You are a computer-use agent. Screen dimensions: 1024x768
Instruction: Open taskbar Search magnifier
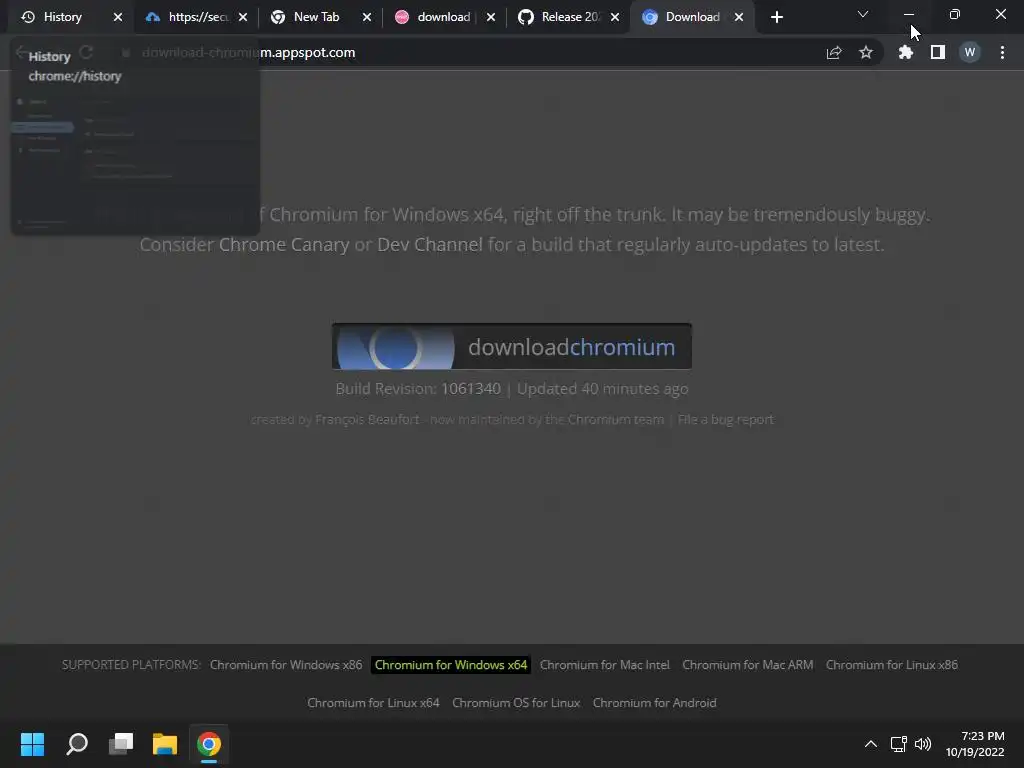point(77,744)
